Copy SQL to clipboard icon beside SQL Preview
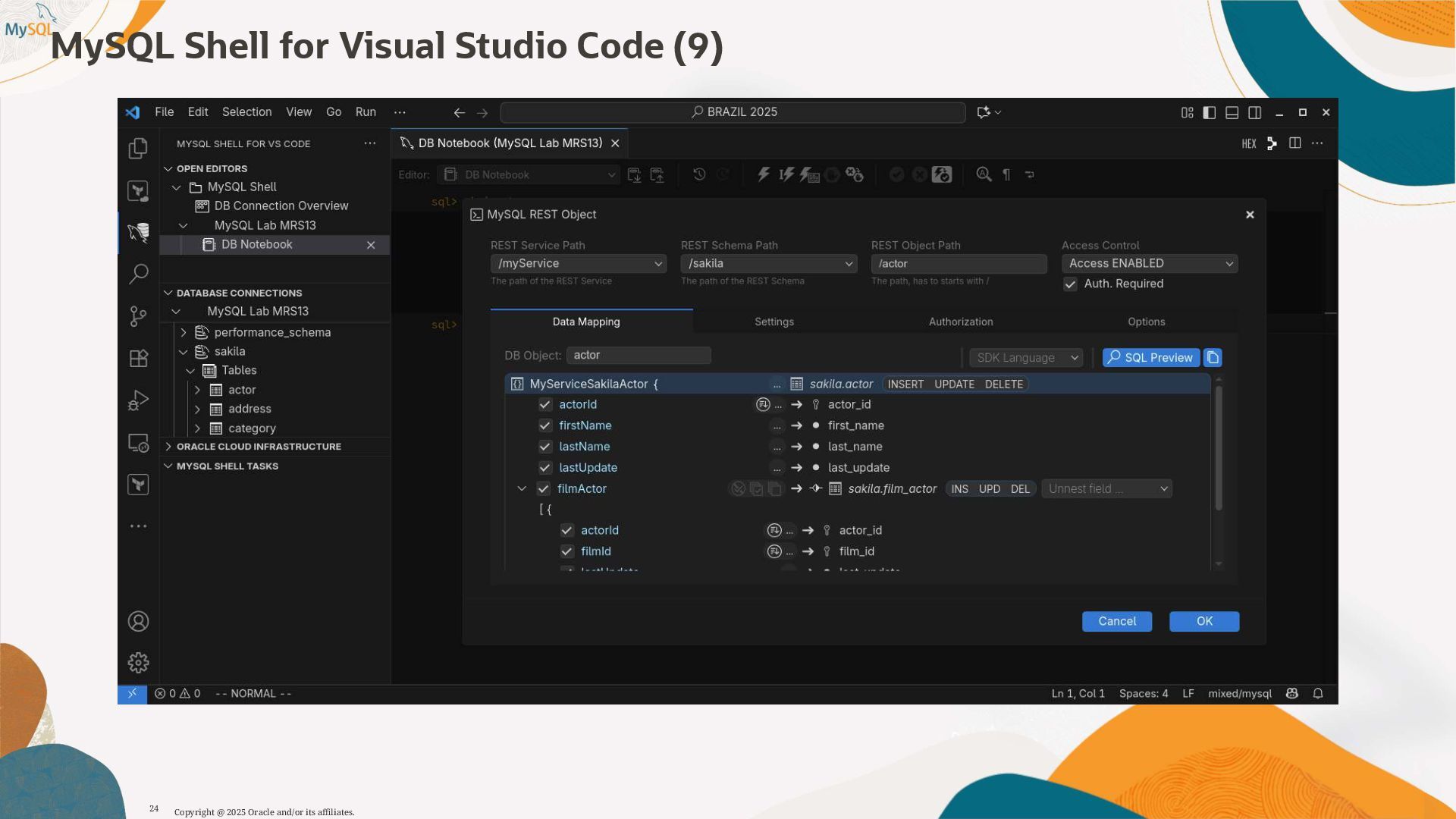 1213,357
